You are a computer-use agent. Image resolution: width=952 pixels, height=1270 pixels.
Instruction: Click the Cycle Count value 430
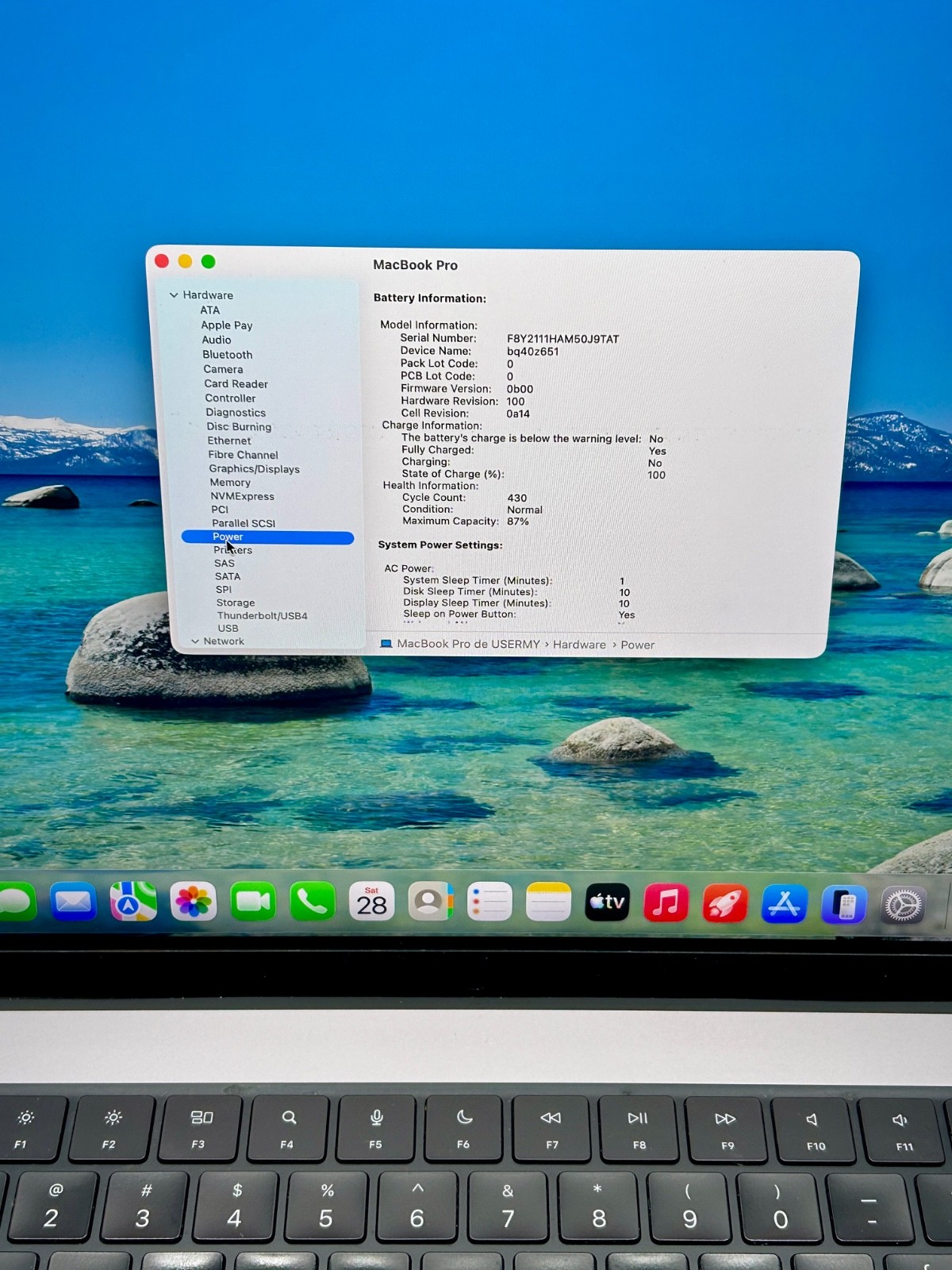click(x=517, y=498)
